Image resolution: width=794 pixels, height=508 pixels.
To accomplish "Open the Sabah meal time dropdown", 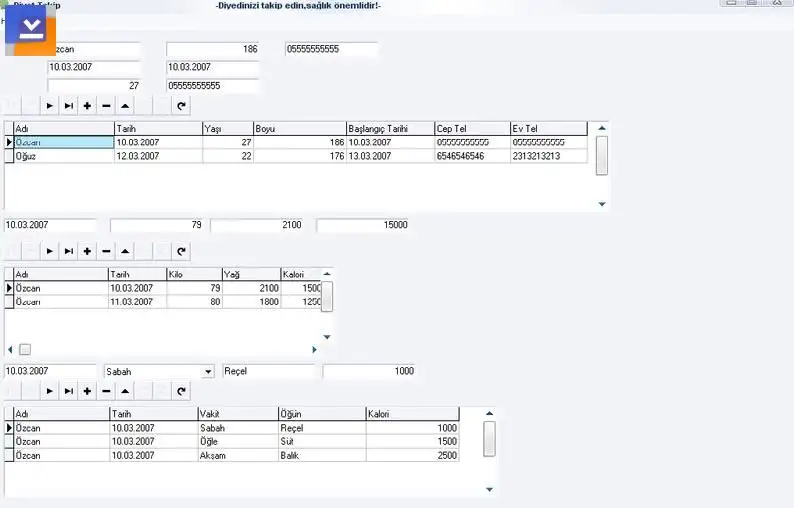I will click(x=208, y=371).
